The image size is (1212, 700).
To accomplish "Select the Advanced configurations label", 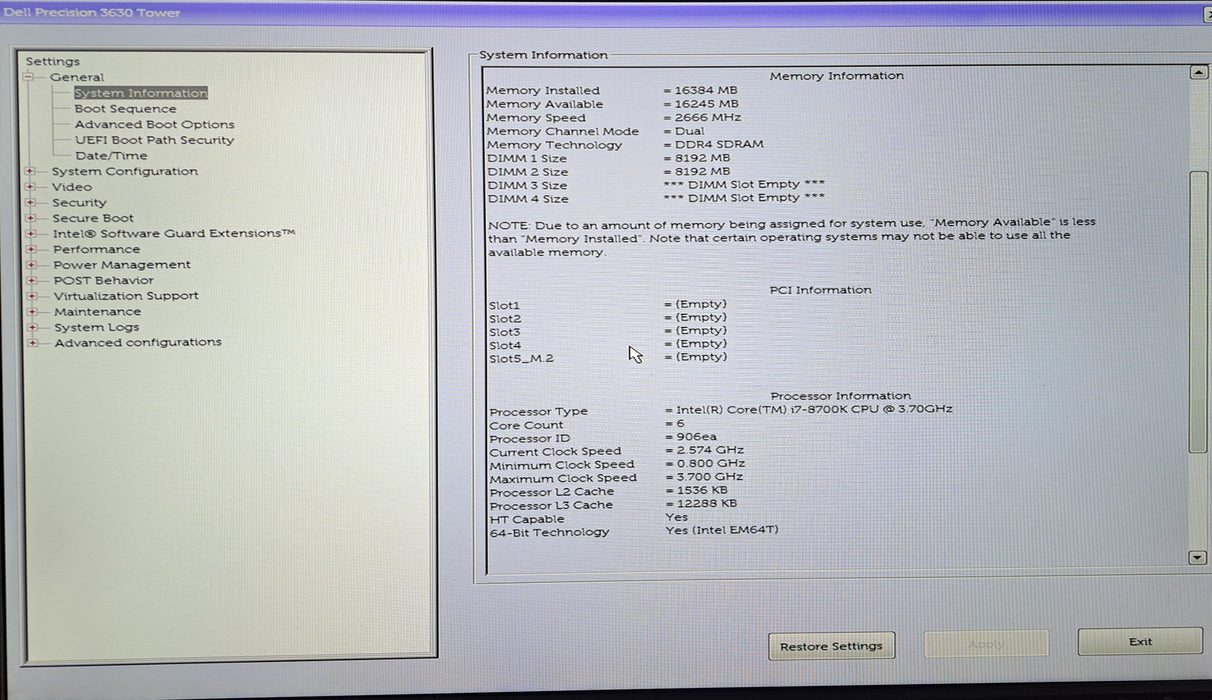I will coord(138,342).
